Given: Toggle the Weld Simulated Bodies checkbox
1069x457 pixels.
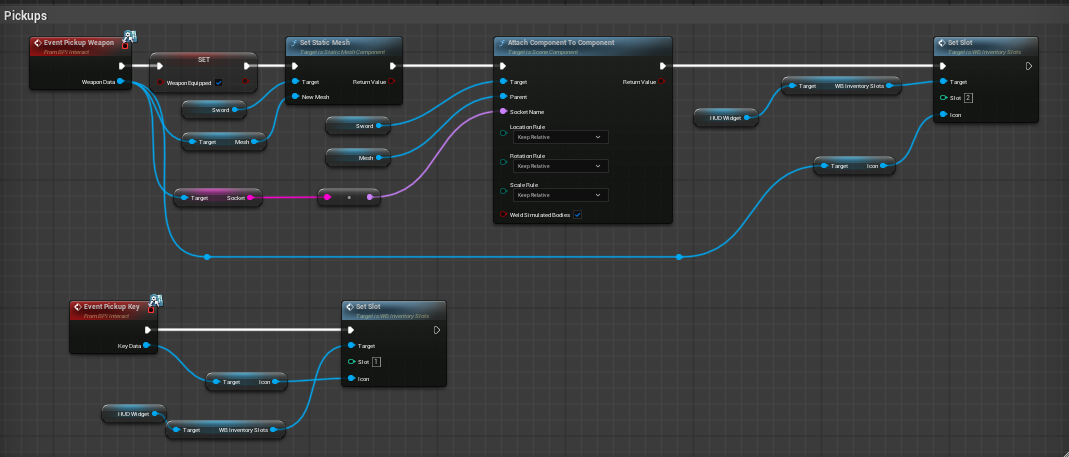Looking at the screenshot, I should click(577, 215).
